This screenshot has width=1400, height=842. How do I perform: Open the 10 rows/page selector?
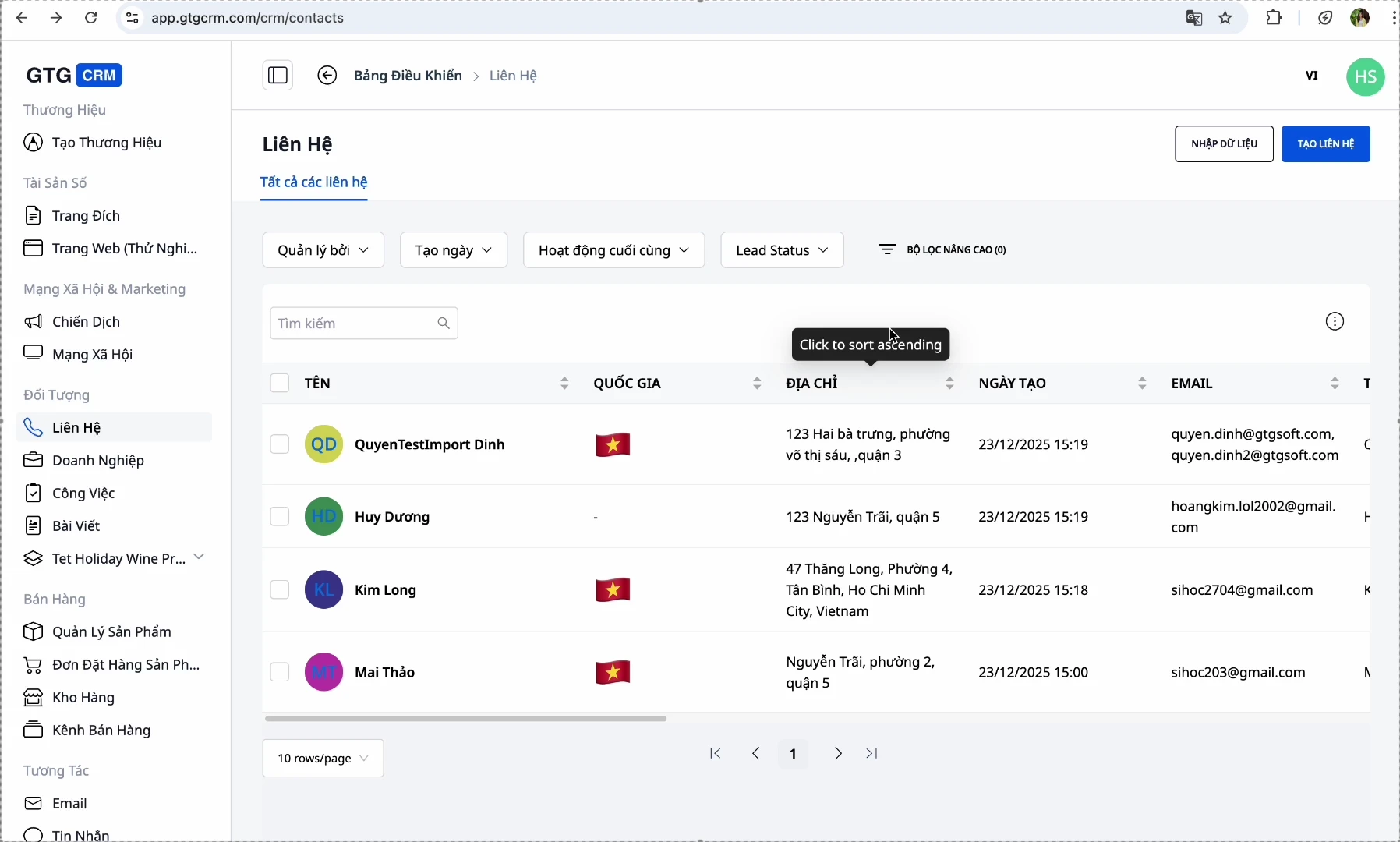[x=323, y=759]
